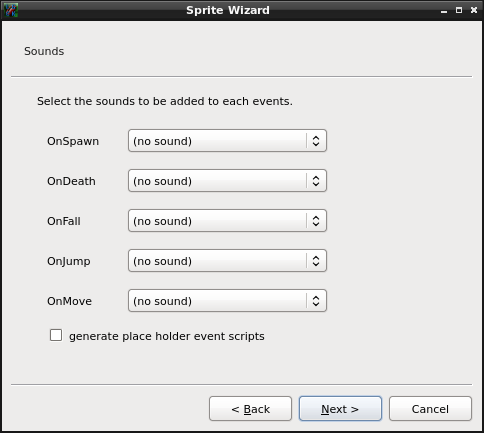Image resolution: width=484 pixels, height=433 pixels.
Task: Open the OnSpawn sound dropdown
Action: pyautogui.click(x=227, y=141)
